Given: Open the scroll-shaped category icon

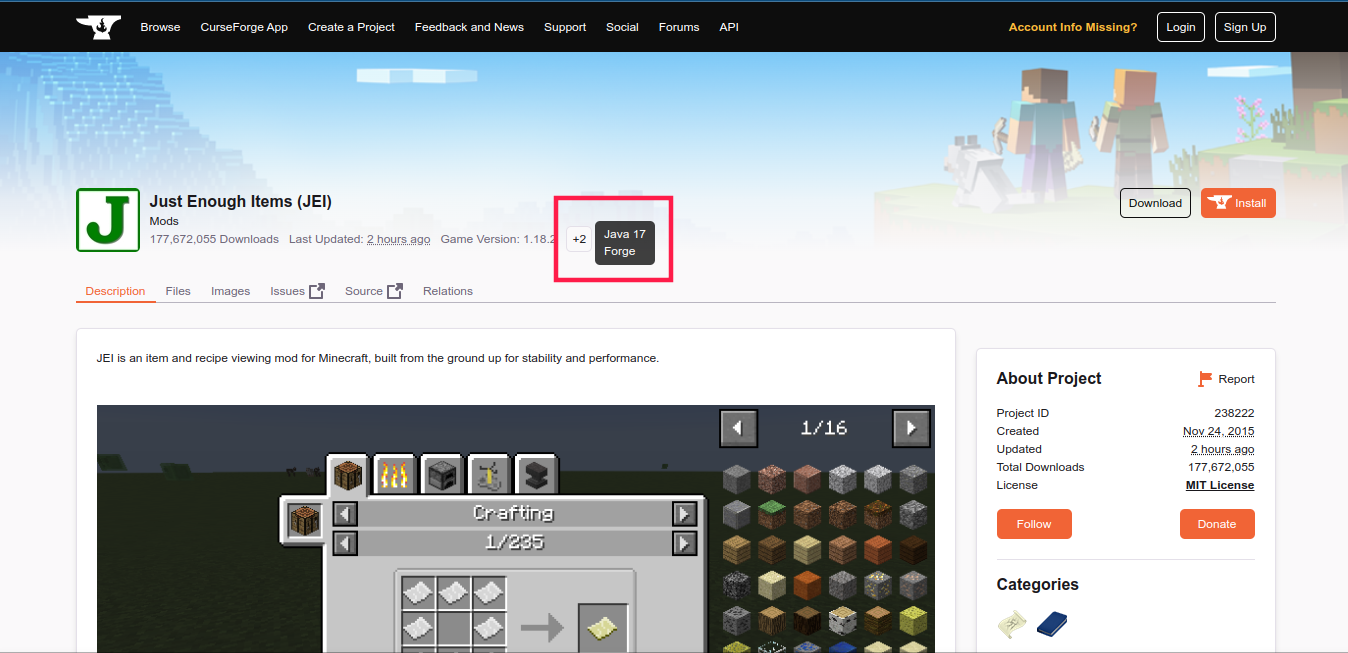Looking at the screenshot, I should [x=1013, y=625].
